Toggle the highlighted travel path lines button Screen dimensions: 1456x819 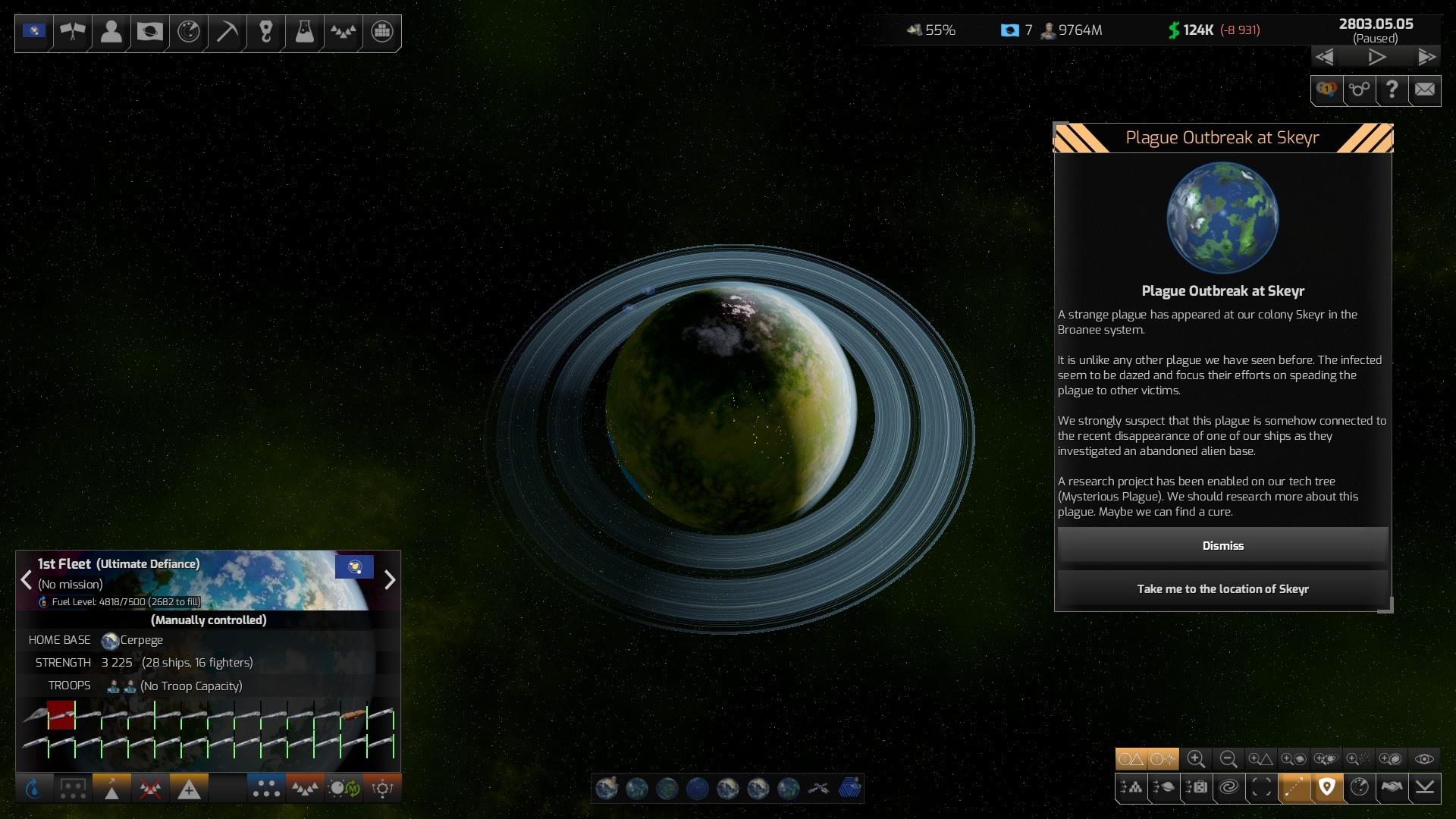click(x=1294, y=788)
